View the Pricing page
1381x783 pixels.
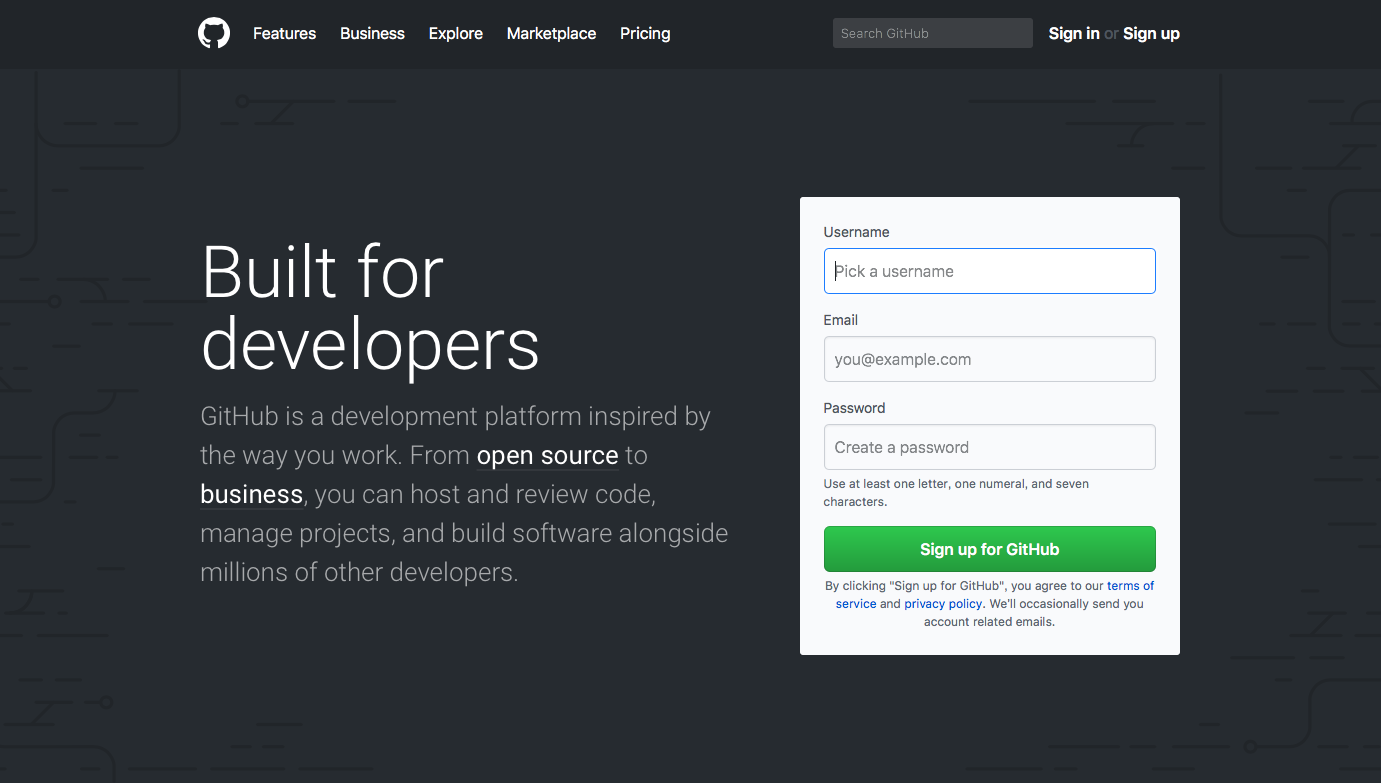(645, 33)
